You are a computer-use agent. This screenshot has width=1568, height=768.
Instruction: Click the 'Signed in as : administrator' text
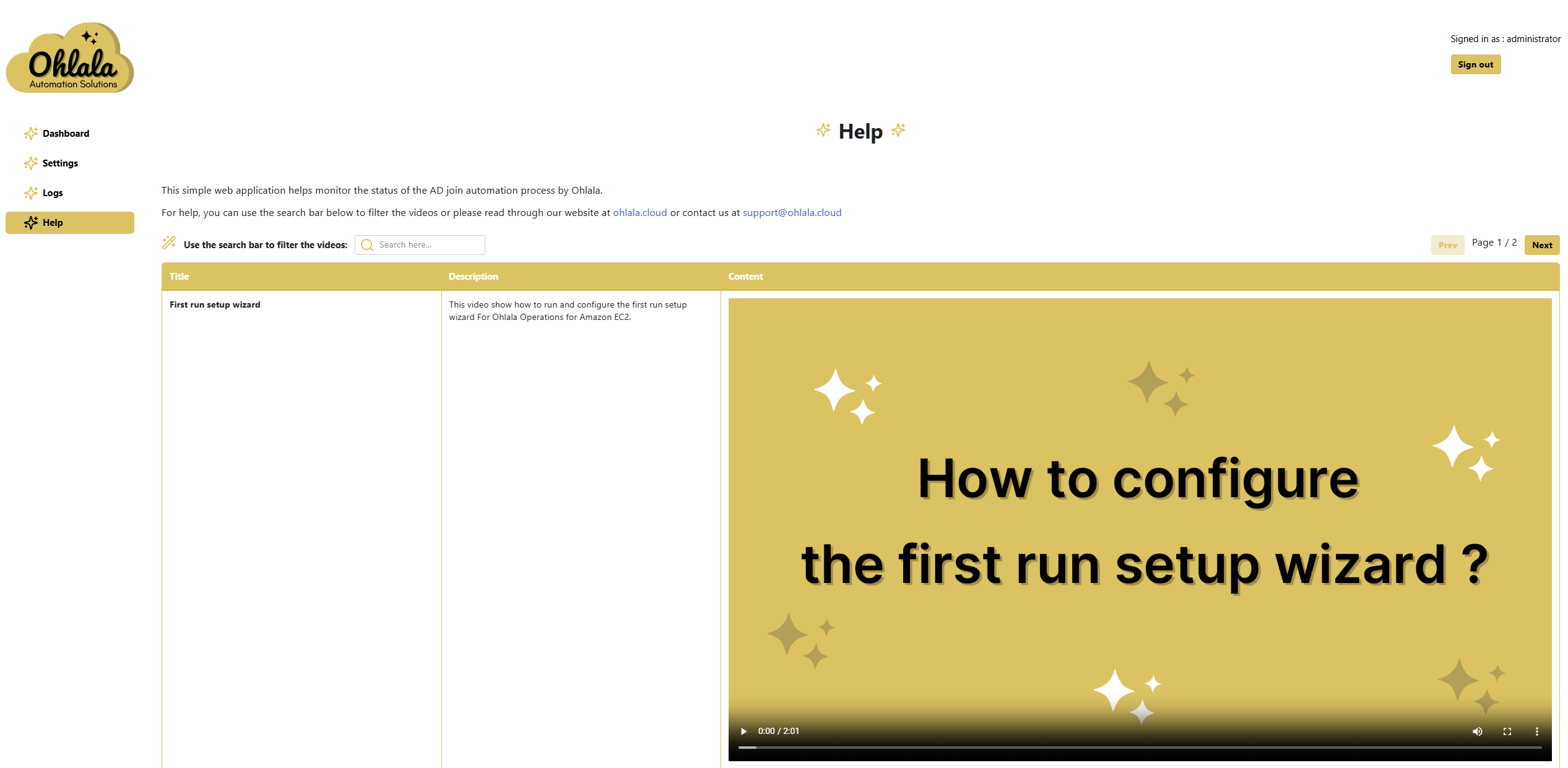click(1505, 39)
